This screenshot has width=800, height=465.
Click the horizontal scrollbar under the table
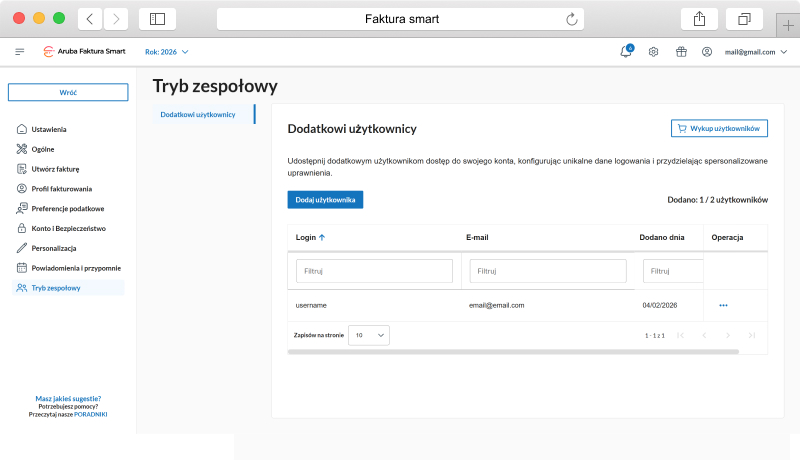(x=512, y=352)
